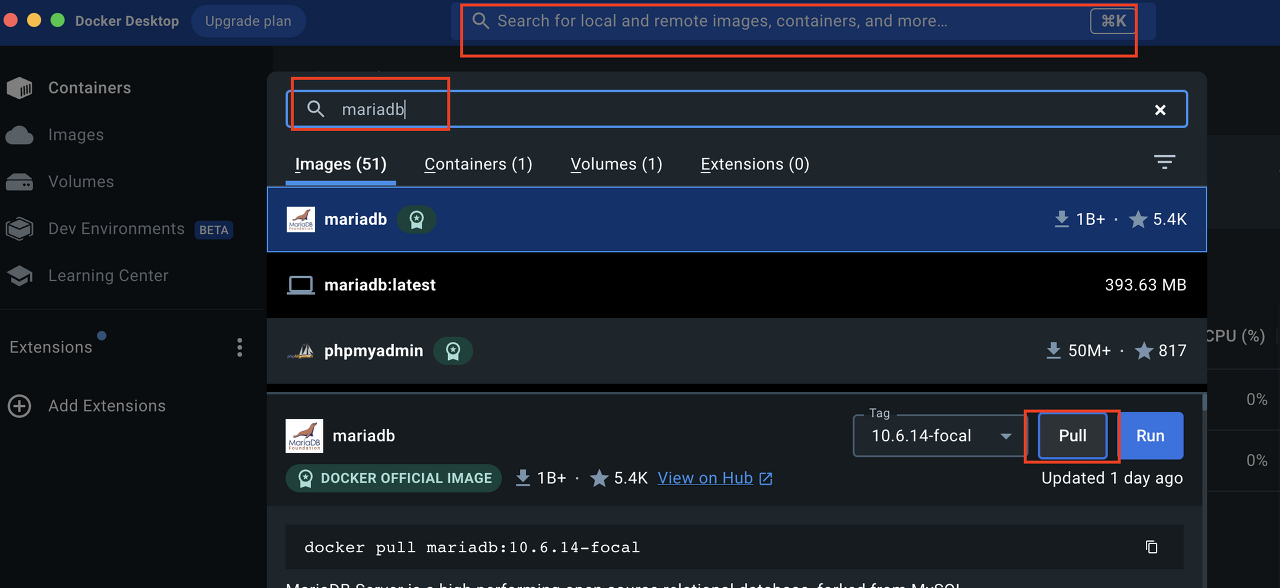
Task: Click the BETA badge
Action: [x=214, y=230]
